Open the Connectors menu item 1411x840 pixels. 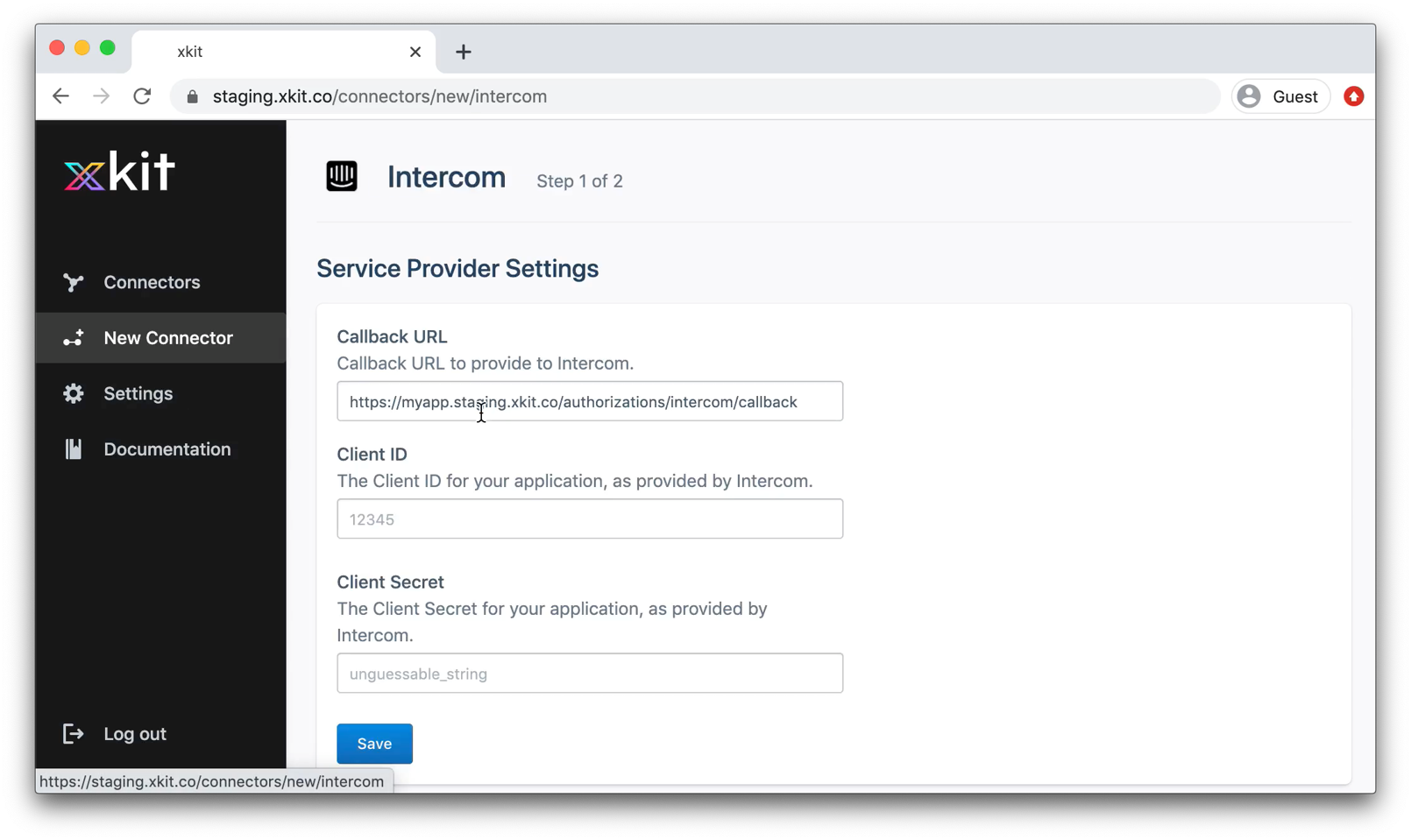click(161, 282)
